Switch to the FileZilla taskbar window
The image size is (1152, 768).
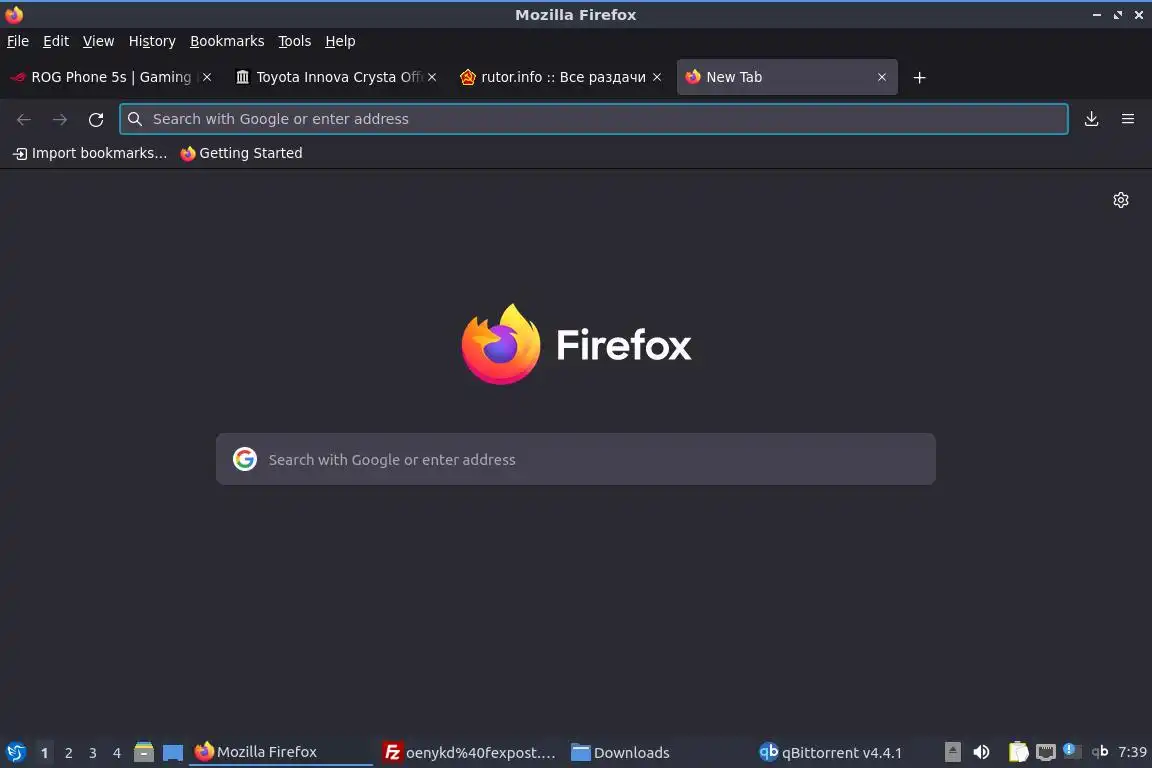(x=469, y=752)
